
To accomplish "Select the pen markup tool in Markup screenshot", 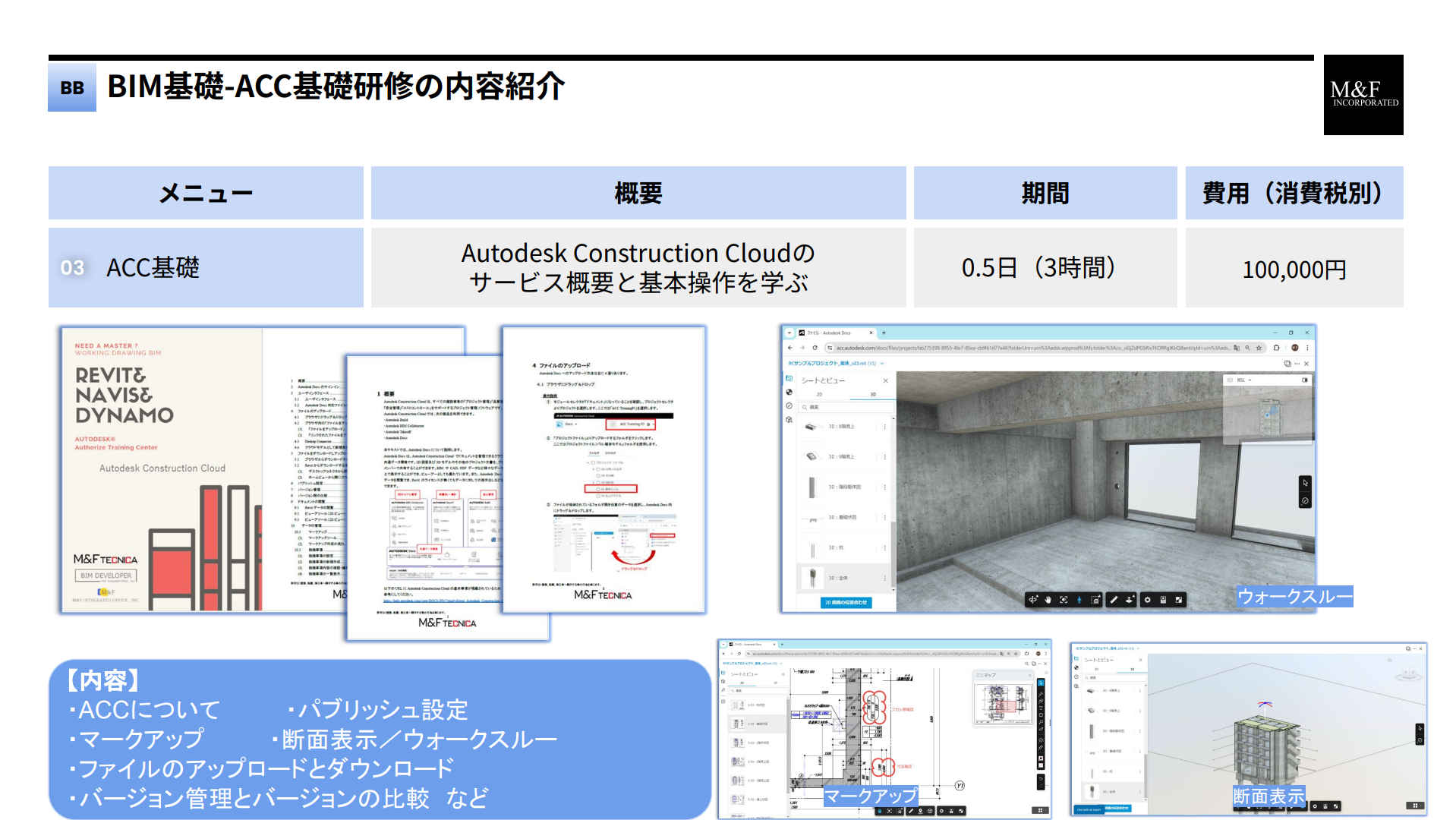I will (1041, 694).
